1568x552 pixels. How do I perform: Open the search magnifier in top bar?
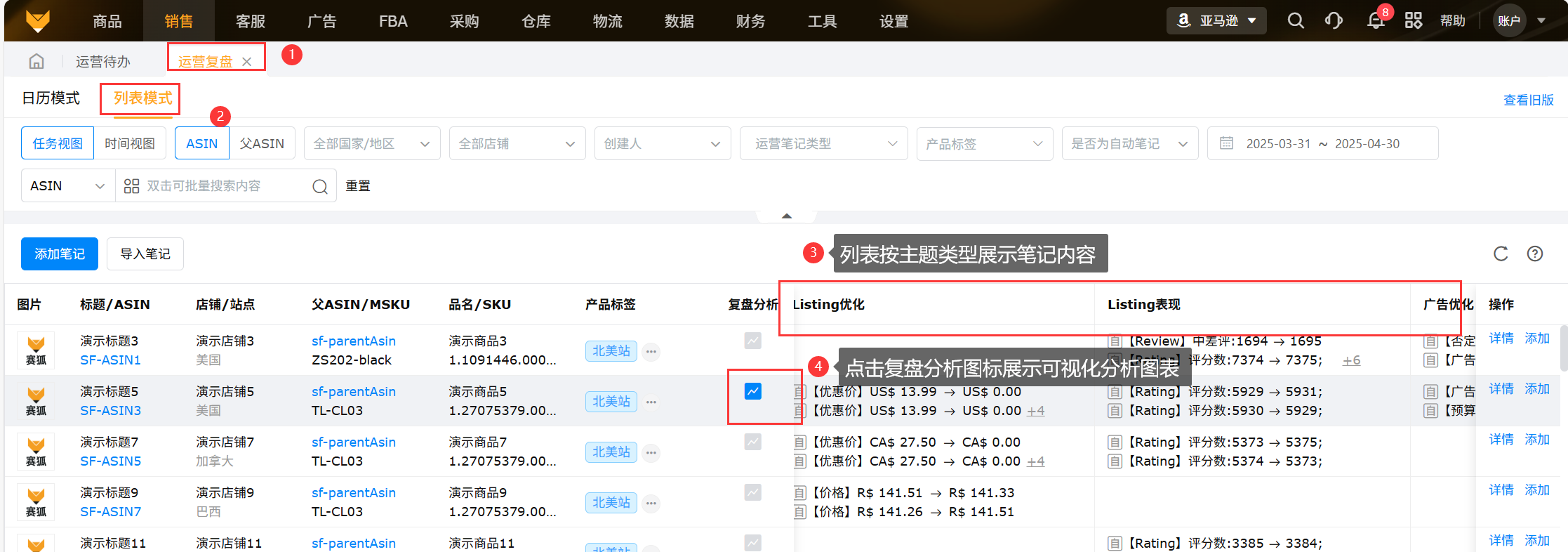(x=1296, y=21)
